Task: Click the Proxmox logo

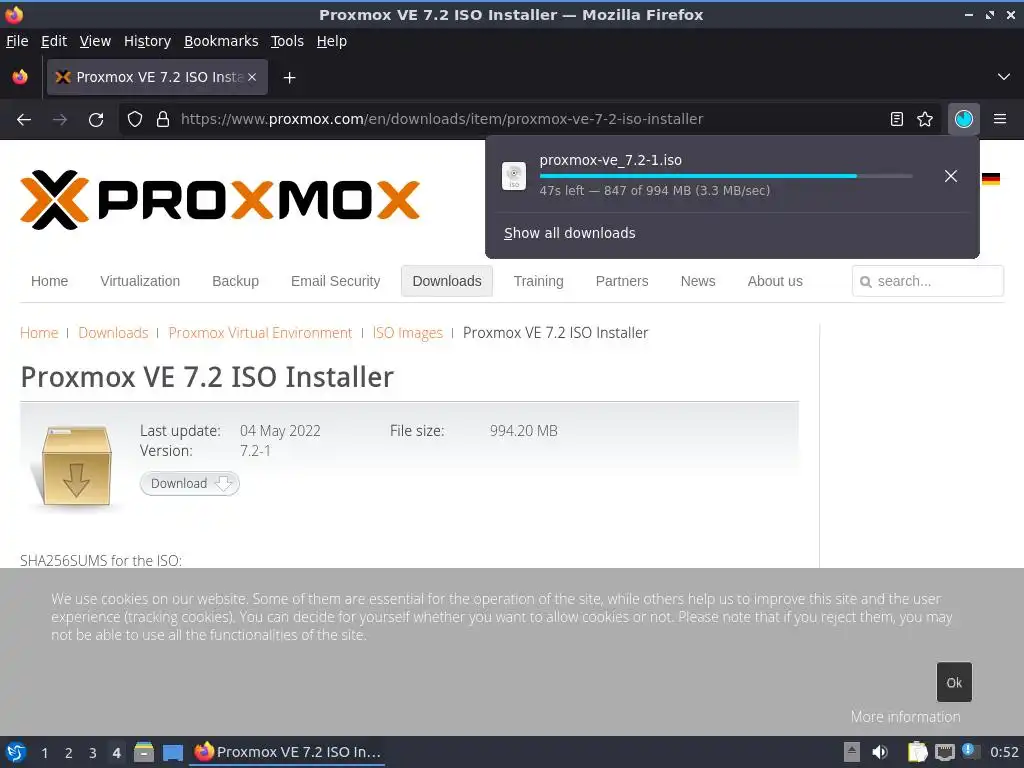Action: [220, 200]
